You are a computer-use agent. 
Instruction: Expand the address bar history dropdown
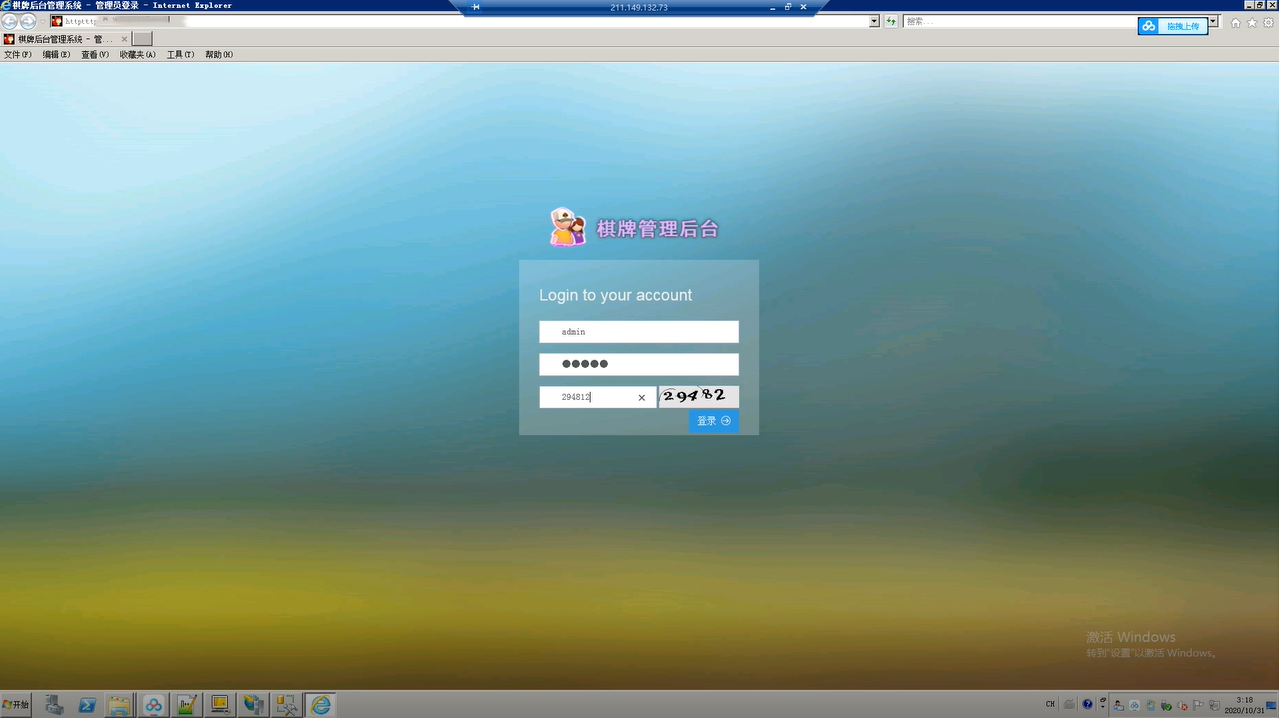[x=874, y=21]
